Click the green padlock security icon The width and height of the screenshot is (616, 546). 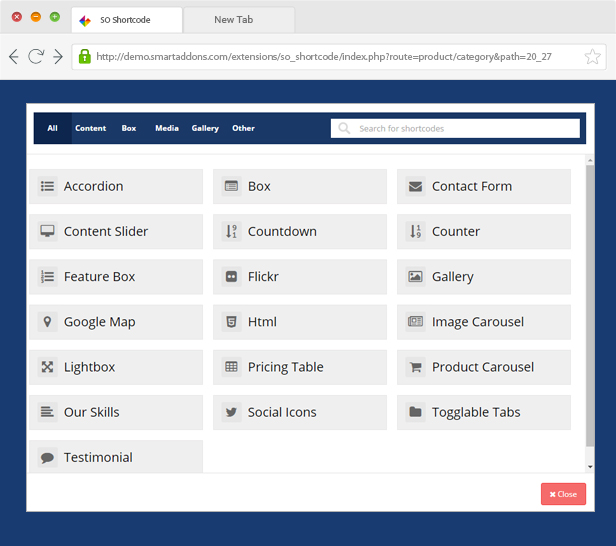tap(84, 57)
